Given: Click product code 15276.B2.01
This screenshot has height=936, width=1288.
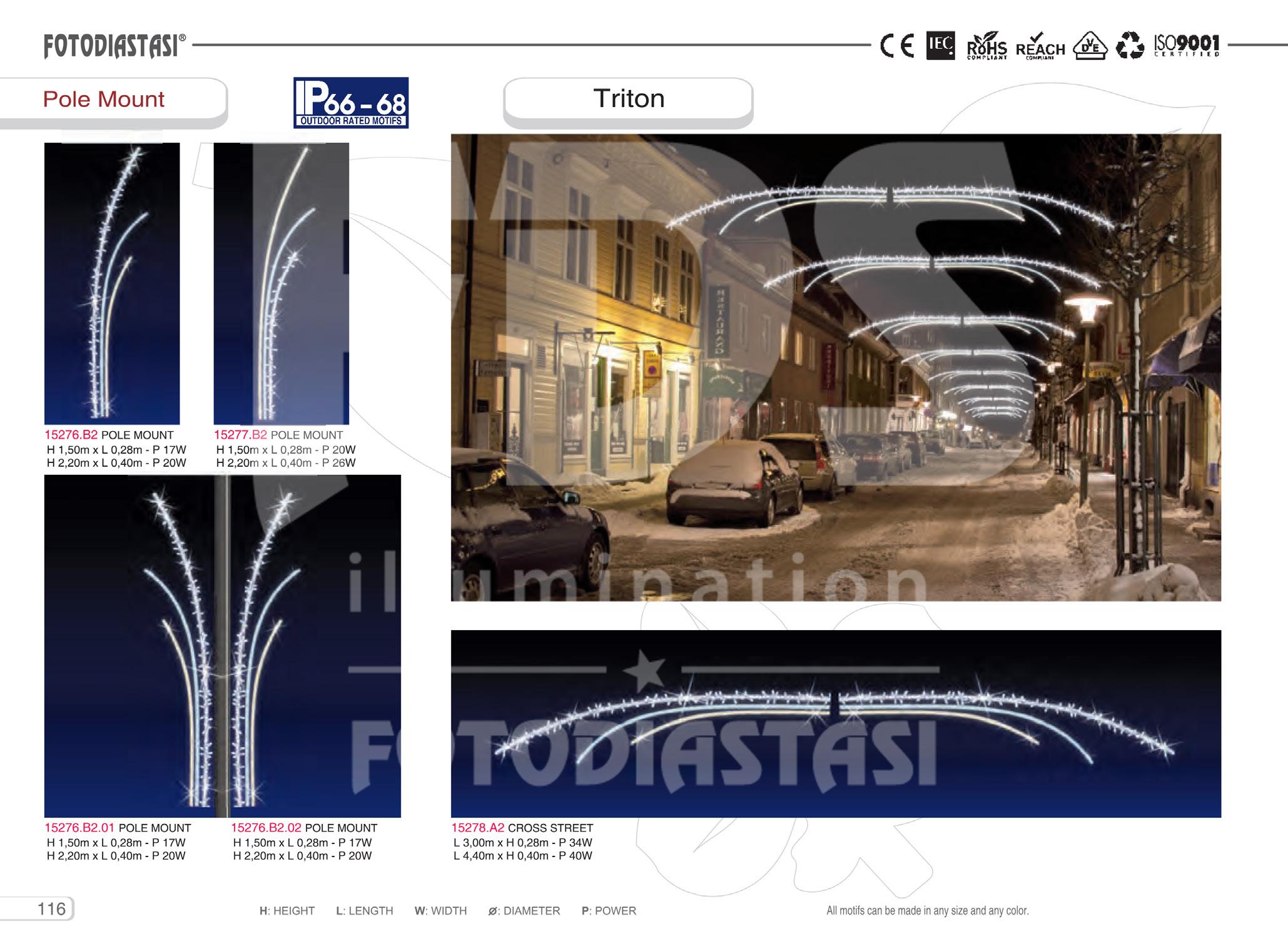Looking at the screenshot, I should (x=79, y=828).
